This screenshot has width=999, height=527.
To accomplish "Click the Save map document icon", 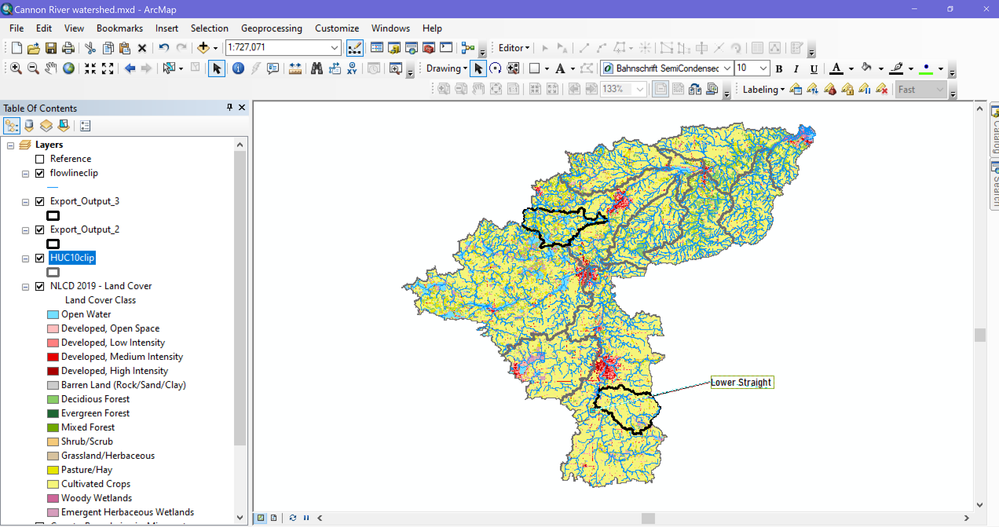I will pyautogui.click(x=50, y=48).
